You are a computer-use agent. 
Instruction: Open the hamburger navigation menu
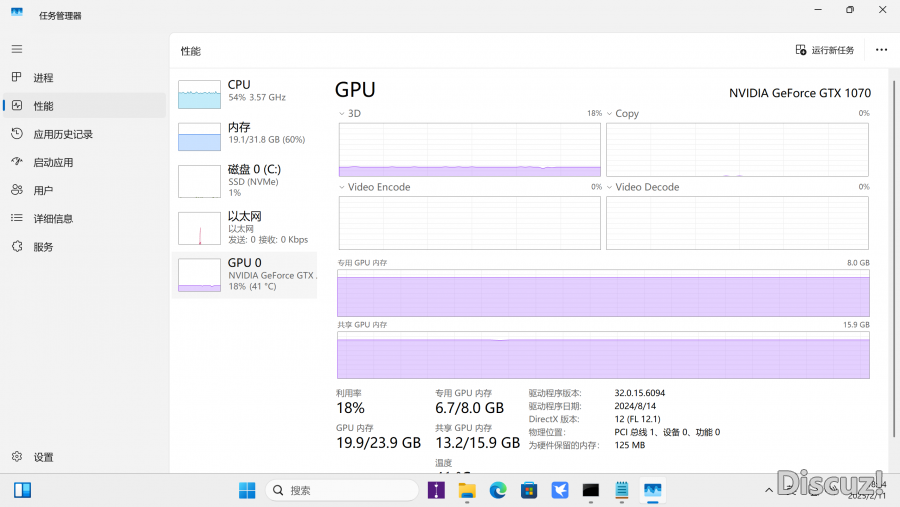tap(17, 49)
